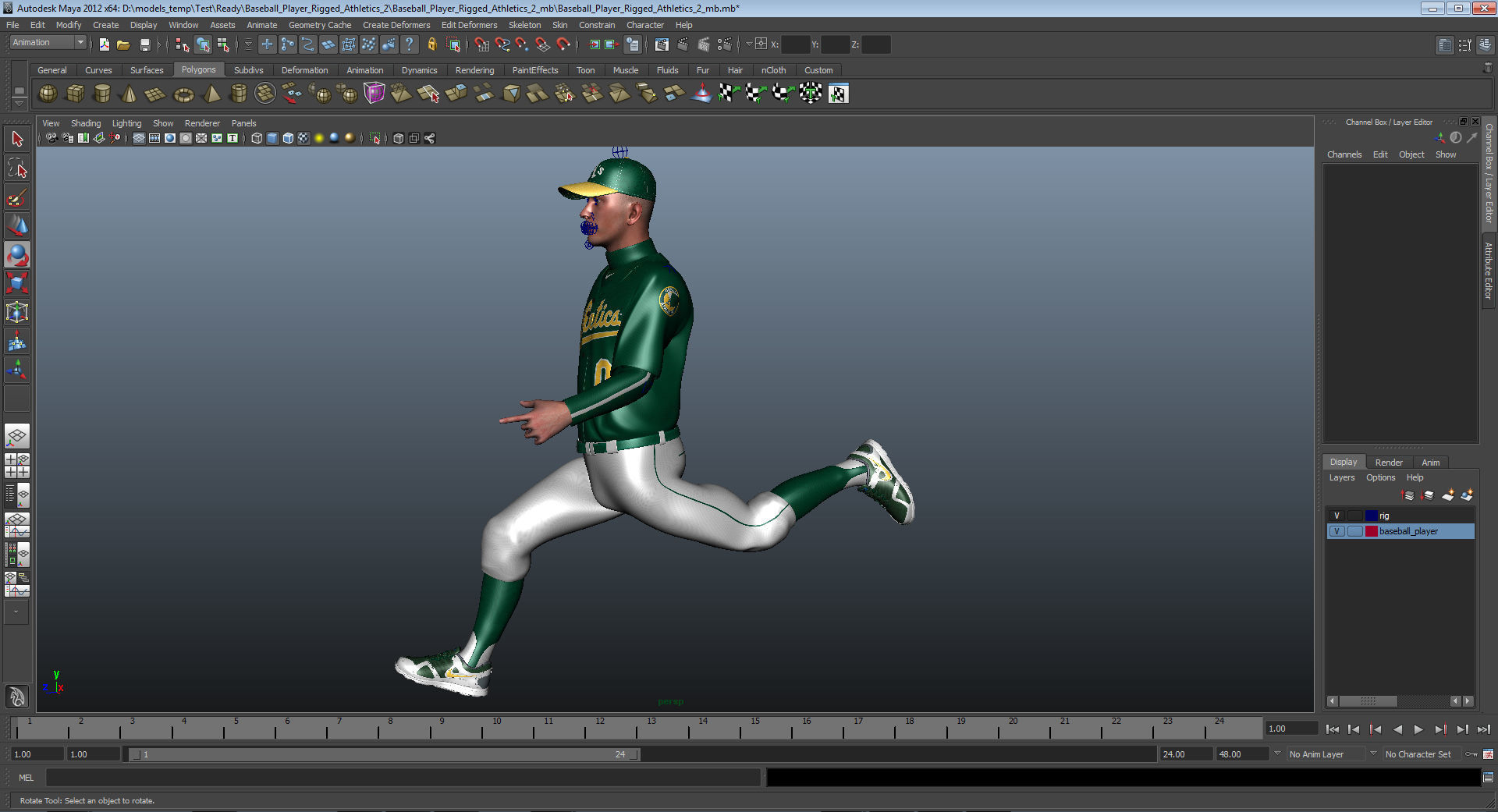
Task: Toggle visibility of baseball_player layer
Action: pos(1336,531)
